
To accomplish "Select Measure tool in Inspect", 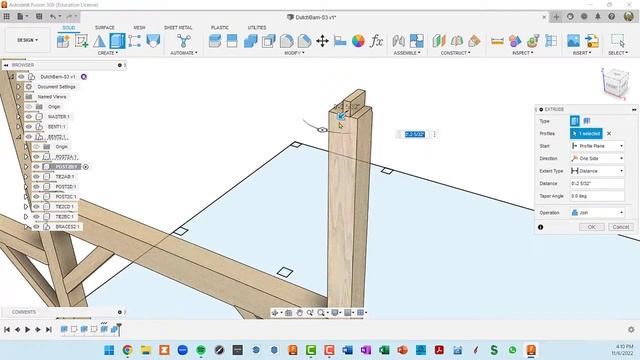I will click(497, 41).
